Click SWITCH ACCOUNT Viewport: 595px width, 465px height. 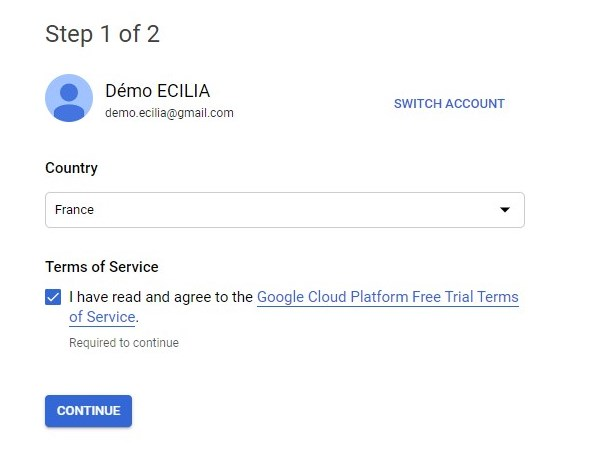tap(449, 104)
